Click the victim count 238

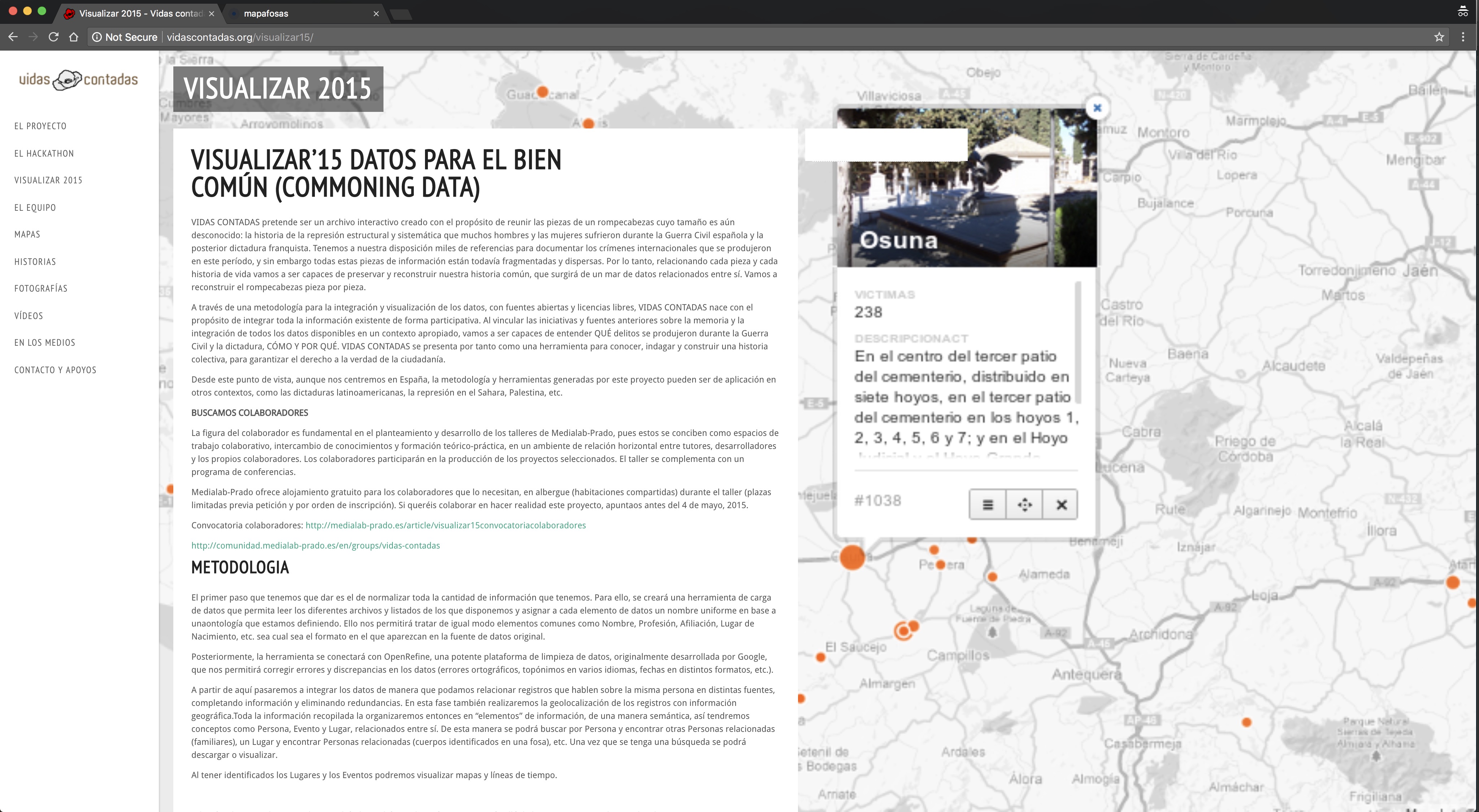pyautogui.click(x=868, y=312)
